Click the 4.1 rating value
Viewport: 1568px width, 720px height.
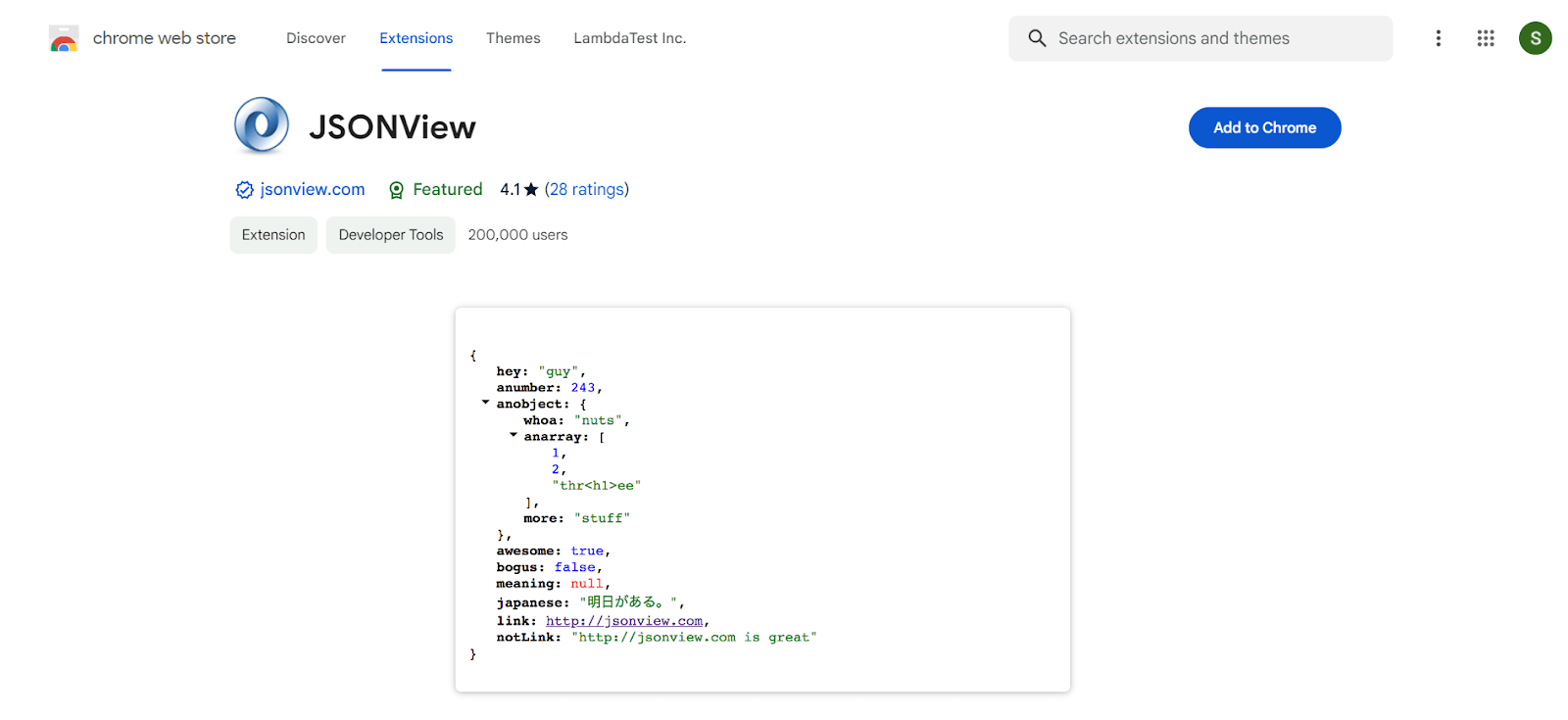coord(510,189)
